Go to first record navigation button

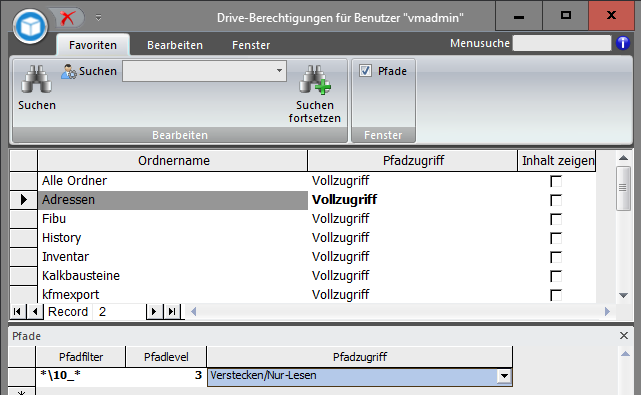(17, 312)
